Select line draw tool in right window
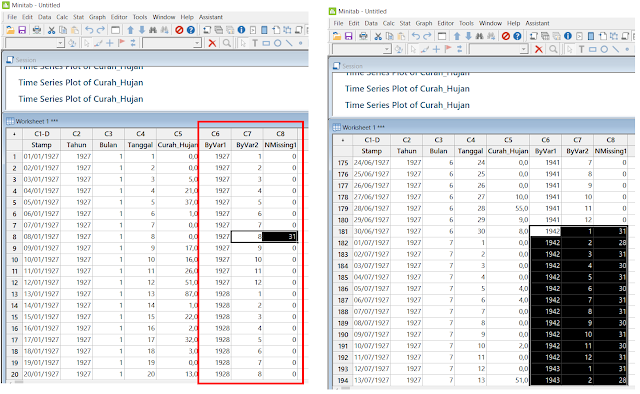Screen dimensions: 640x394 [616, 49]
